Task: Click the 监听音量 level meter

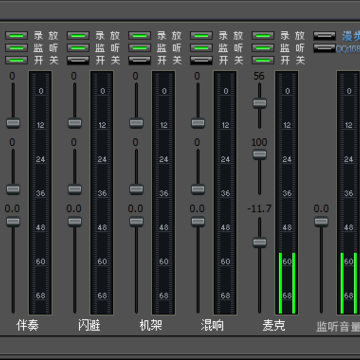Action: click(x=348, y=193)
